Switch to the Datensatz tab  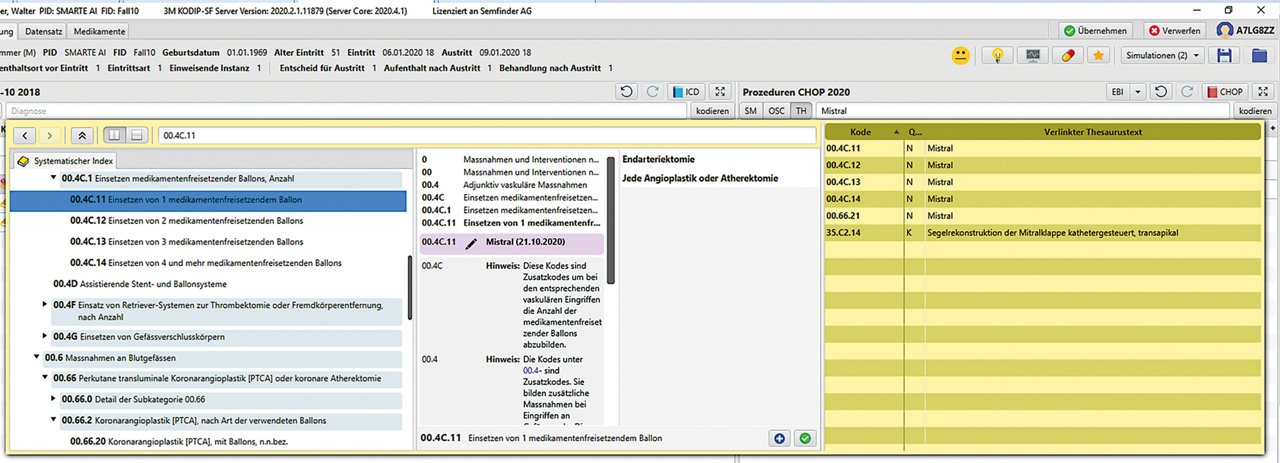43,31
